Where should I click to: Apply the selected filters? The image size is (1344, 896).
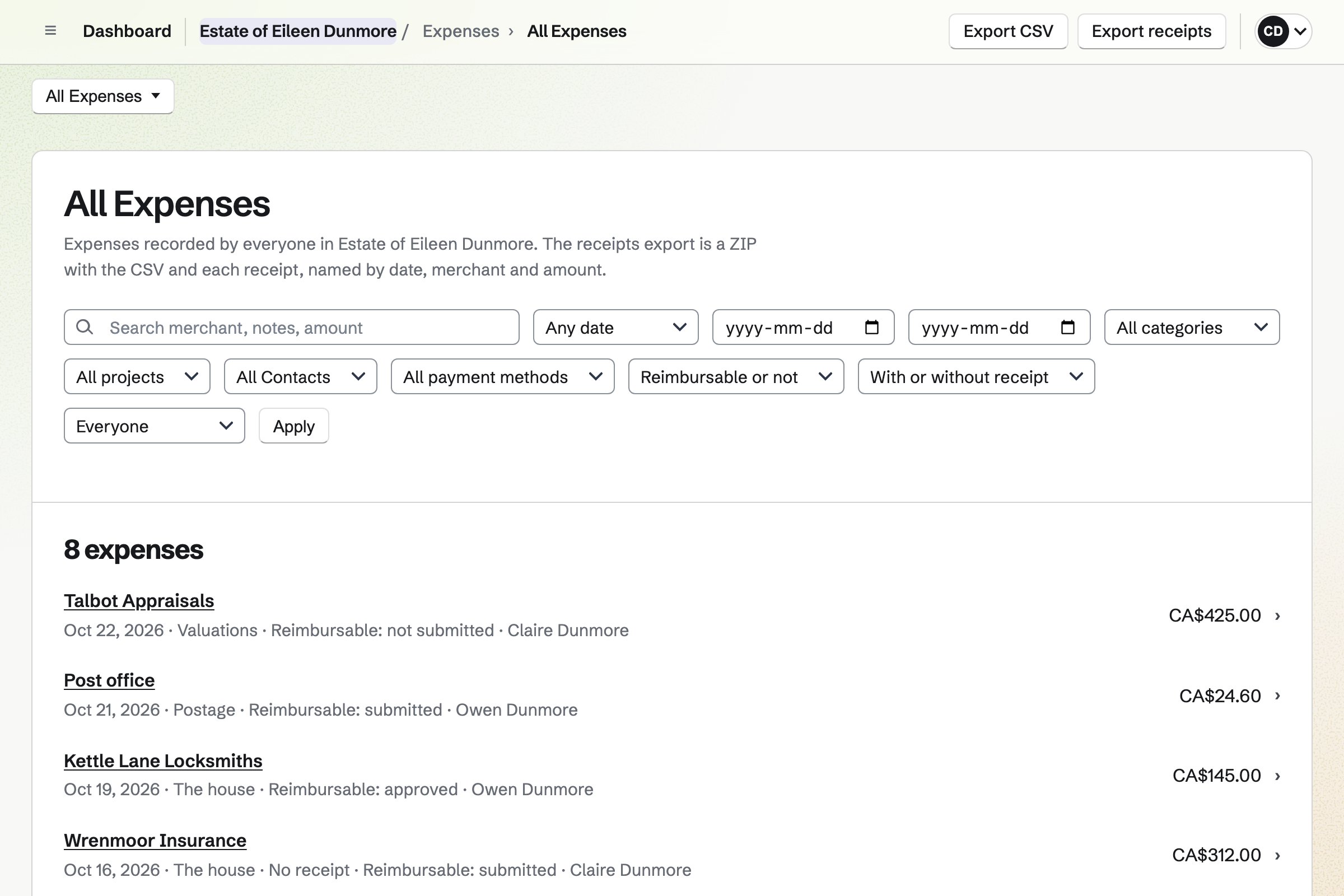click(293, 426)
